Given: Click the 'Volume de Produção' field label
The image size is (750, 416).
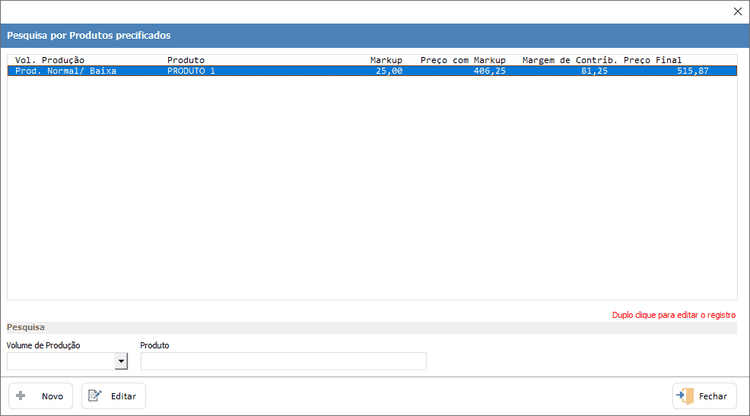Looking at the screenshot, I should click(x=44, y=345).
